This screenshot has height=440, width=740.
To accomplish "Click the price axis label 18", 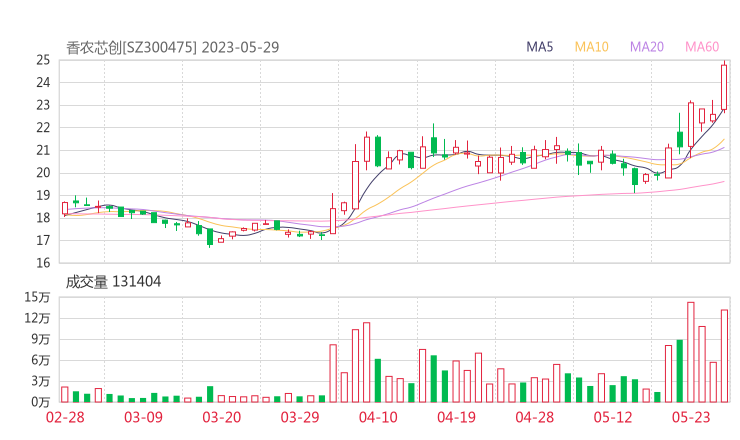I will (43, 218).
